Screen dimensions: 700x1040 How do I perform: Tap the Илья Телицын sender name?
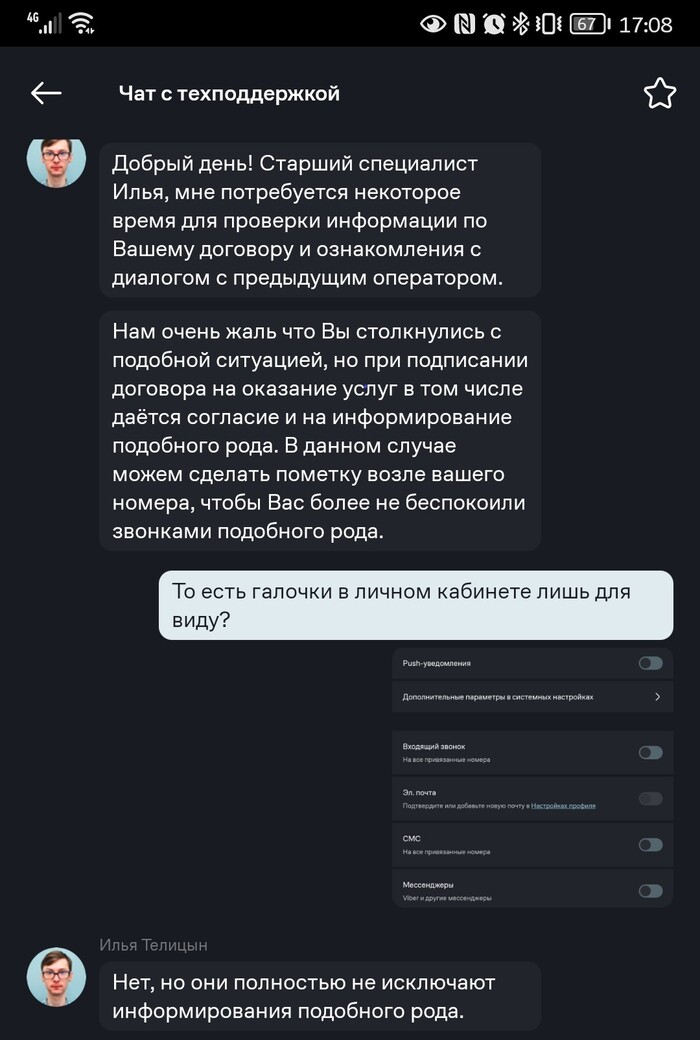pyautogui.click(x=154, y=945)
